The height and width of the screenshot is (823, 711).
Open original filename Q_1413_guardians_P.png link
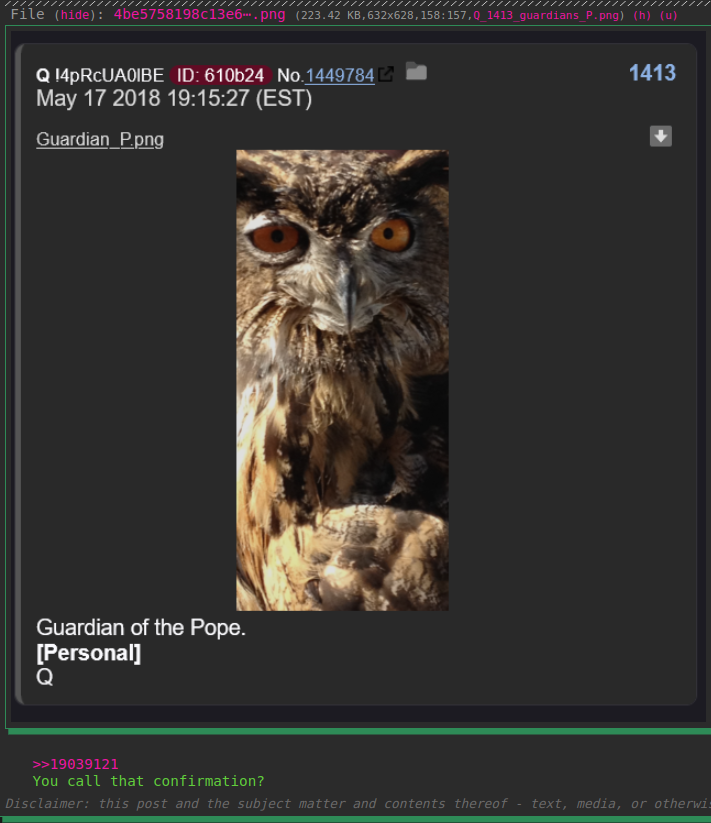pos(546,15)
